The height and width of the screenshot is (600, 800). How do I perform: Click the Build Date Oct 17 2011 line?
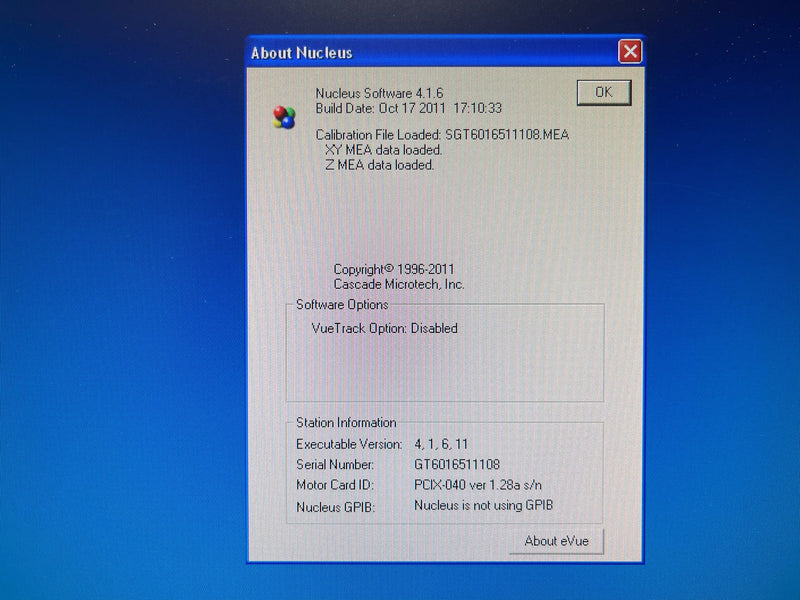(x=408, y=108)
